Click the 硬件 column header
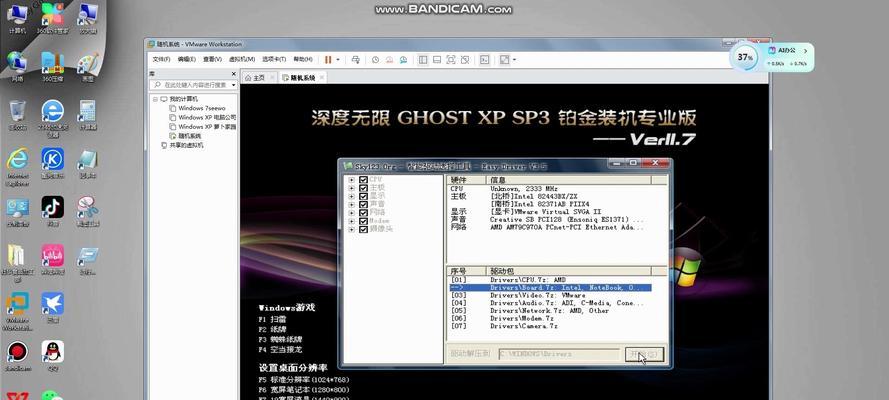889x400 pixels. [x=467, y=180]
